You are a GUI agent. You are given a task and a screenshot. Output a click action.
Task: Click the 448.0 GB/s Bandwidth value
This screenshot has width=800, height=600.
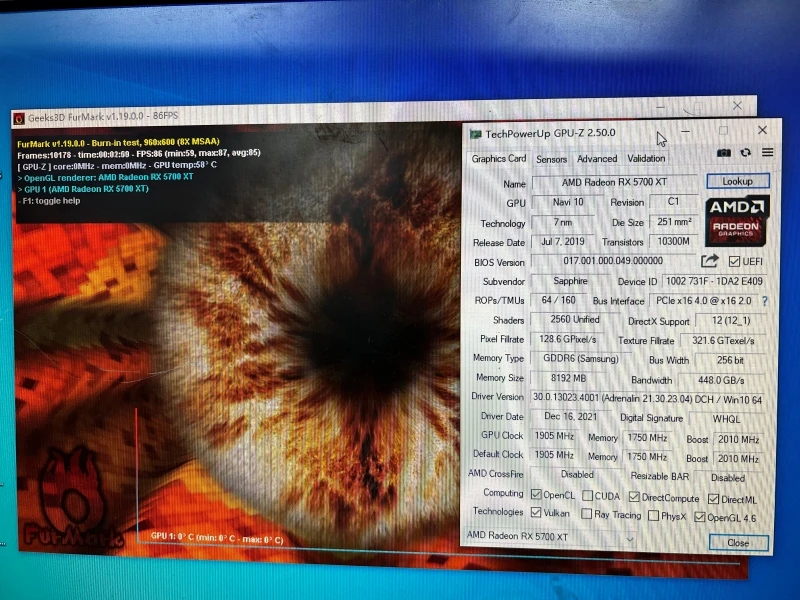click(720, 381)
